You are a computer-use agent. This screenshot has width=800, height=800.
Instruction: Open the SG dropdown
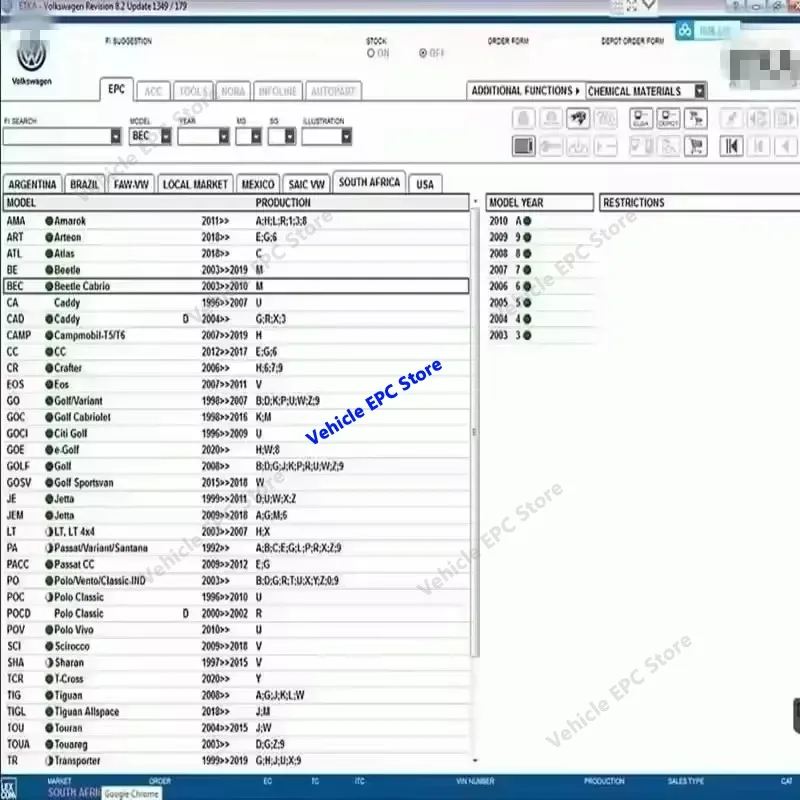coord(290,137)
